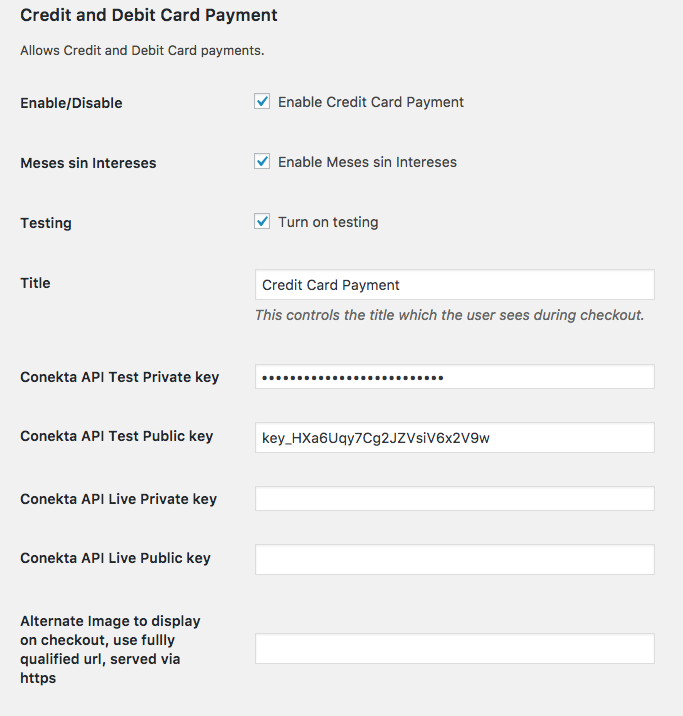Click the "Turn on testing" label text
The image size is (683, 716).
coord(328,222)
